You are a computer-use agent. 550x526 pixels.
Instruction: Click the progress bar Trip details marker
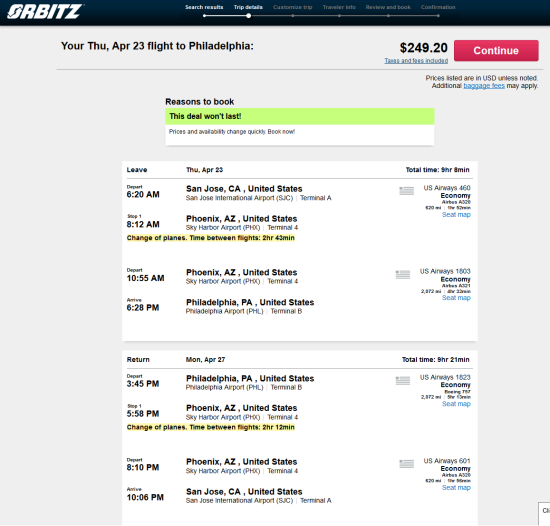tap(248, 16)
